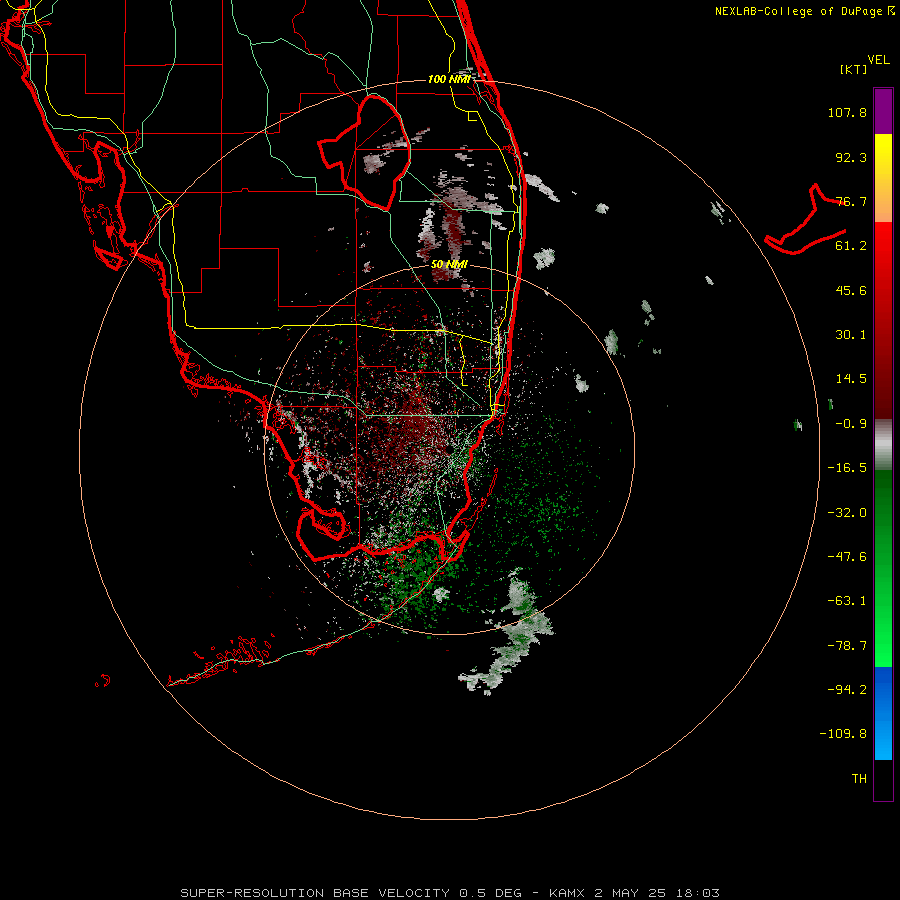The image size is (900, 900).
Task: Pick the green segment of velocity scale
Action: (883, 568)
